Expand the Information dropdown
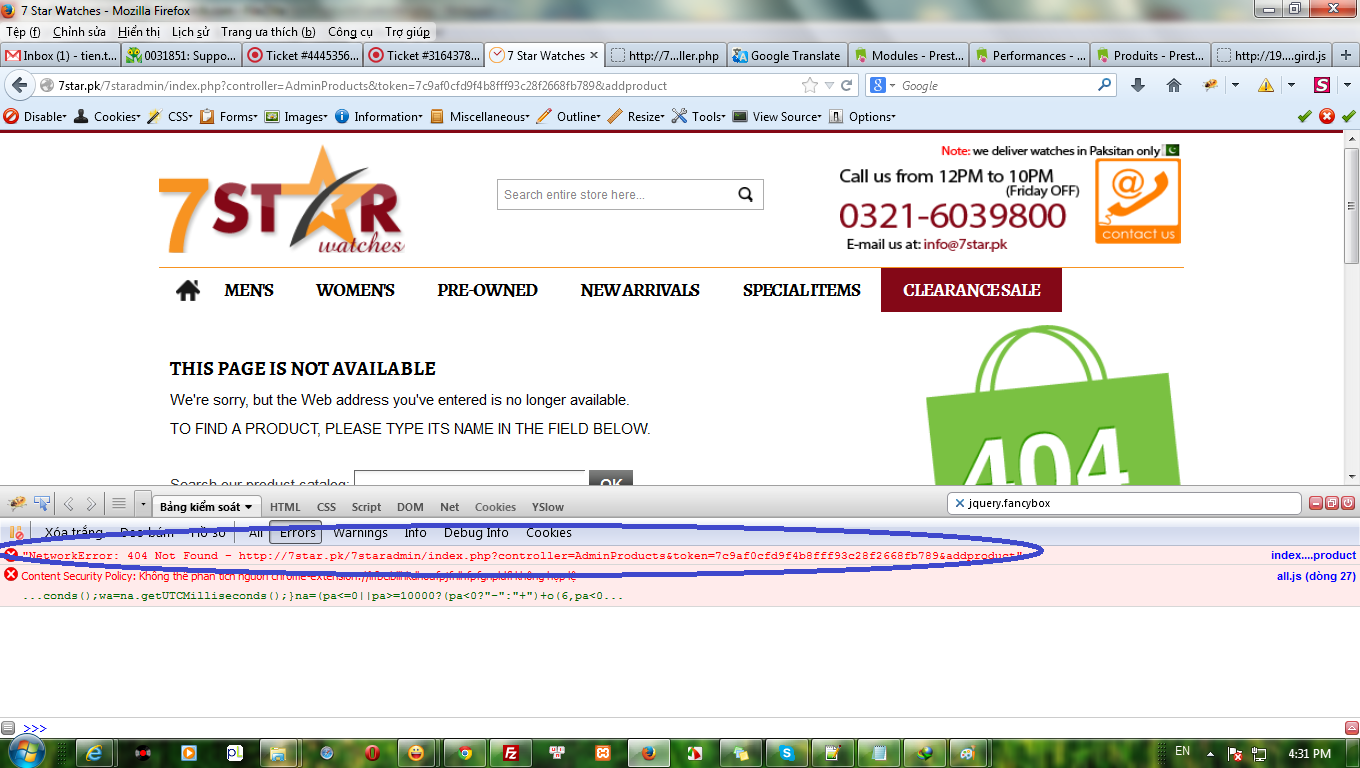Screen dimensions: 1360x768 [380, 117]
